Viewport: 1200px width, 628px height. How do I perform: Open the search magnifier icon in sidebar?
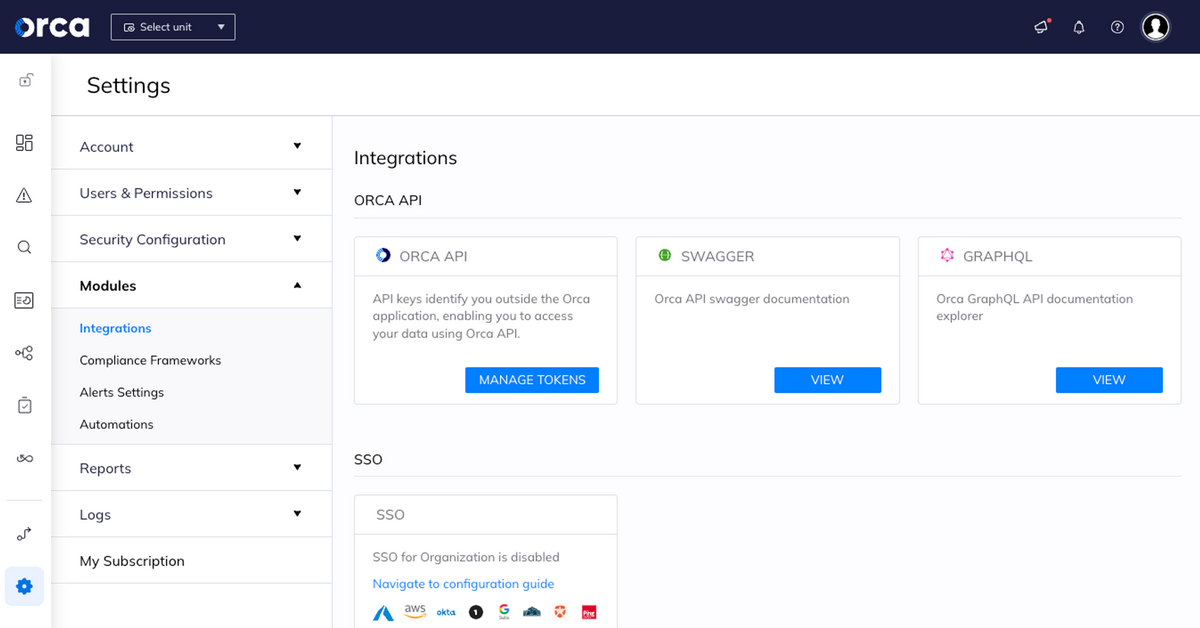tap(25, 247)
